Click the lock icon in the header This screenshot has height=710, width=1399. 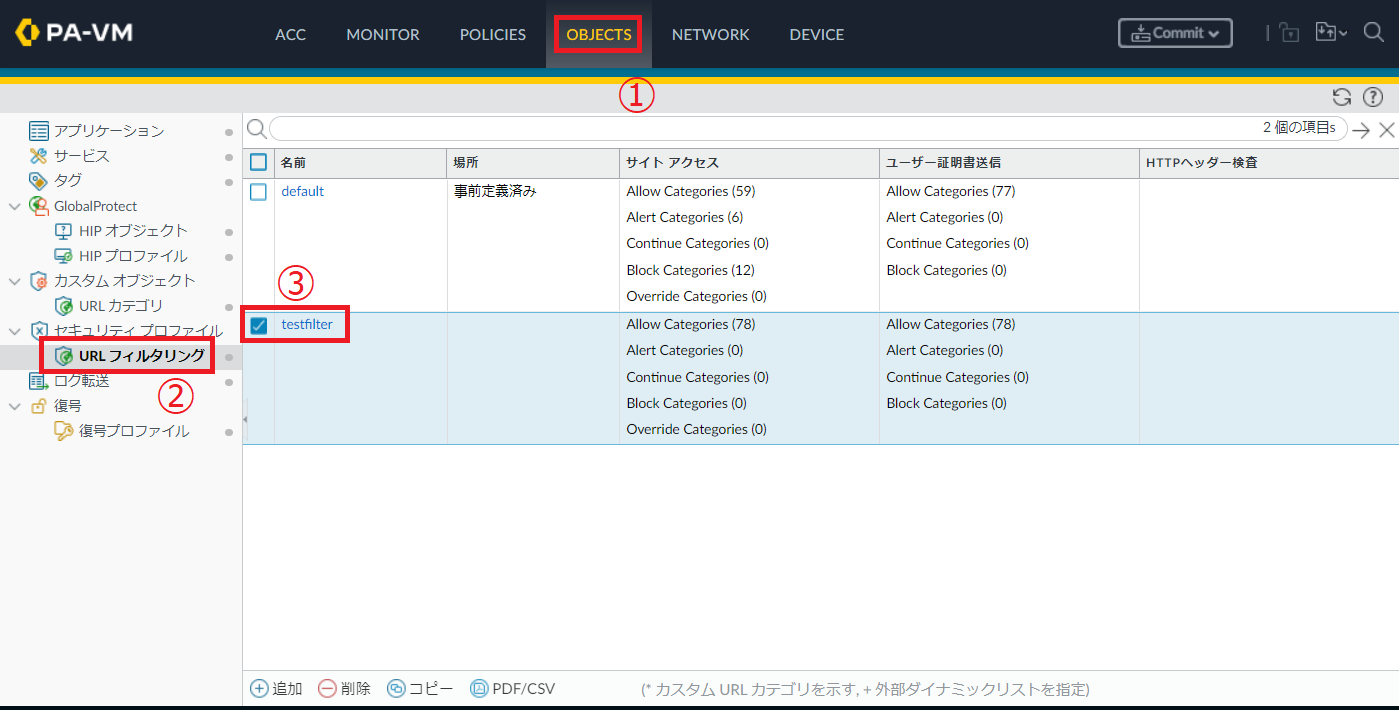(x=1289, y=33)
